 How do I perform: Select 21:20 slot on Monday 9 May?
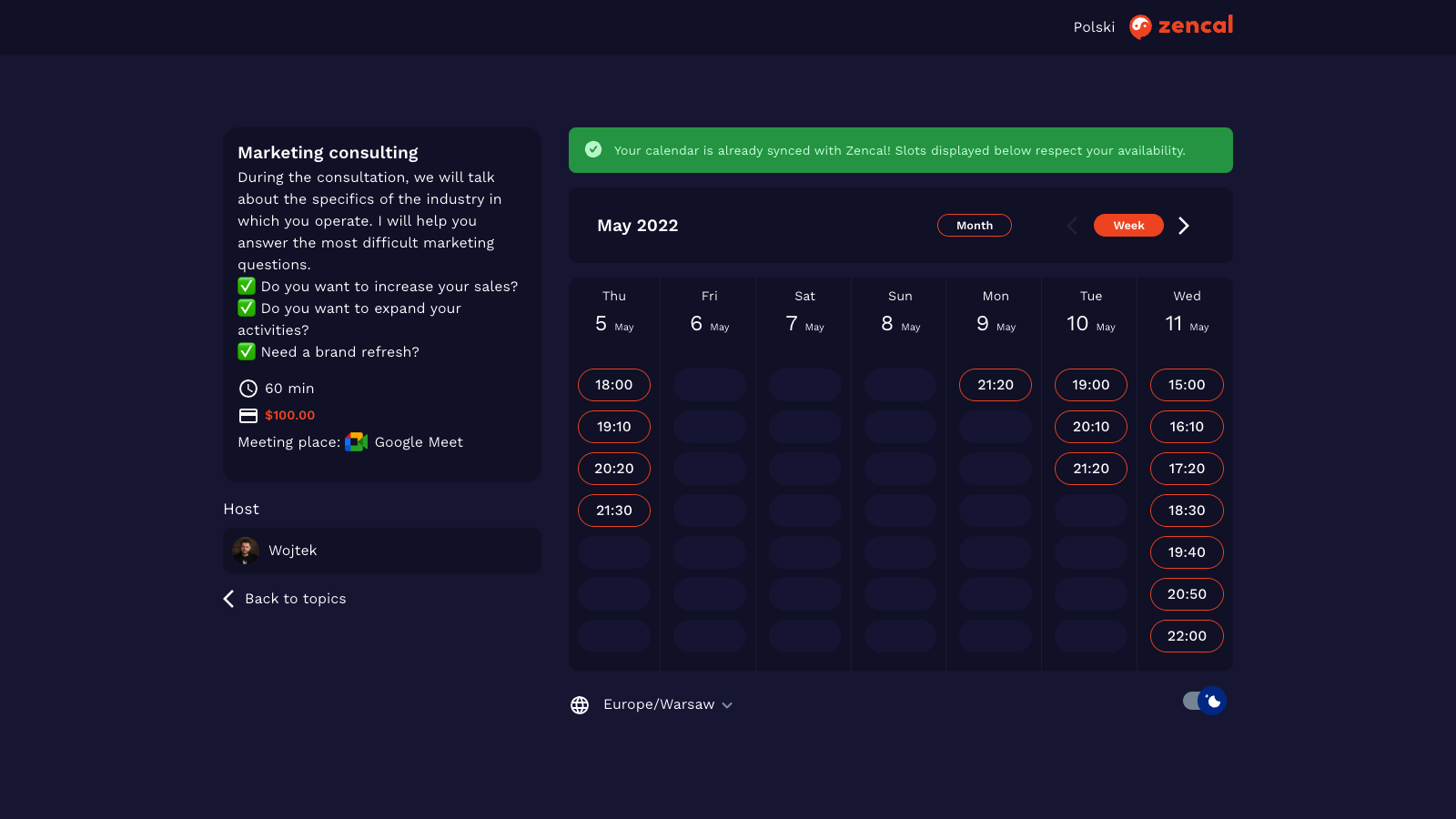pos(995,385)
